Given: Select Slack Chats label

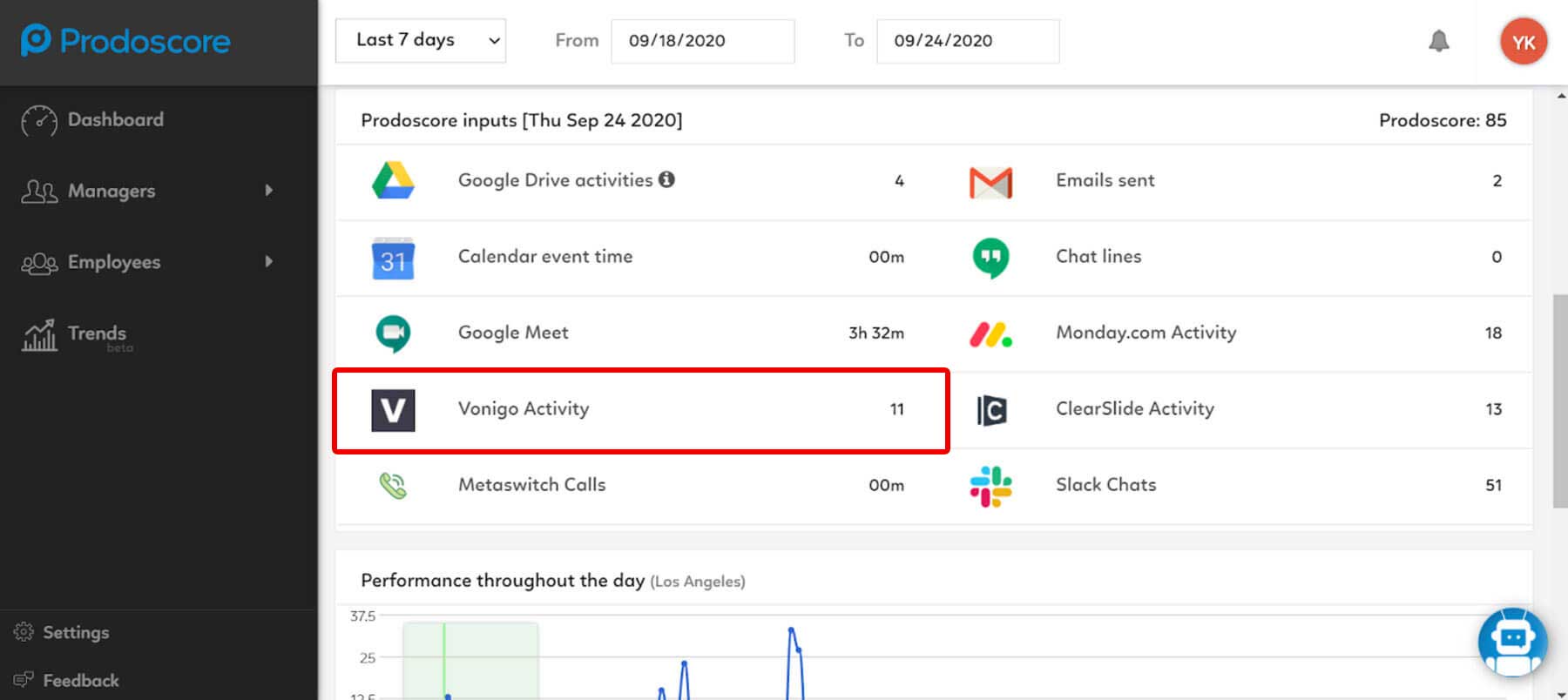Looking at the screenshot, I should tap(1106, 484).
